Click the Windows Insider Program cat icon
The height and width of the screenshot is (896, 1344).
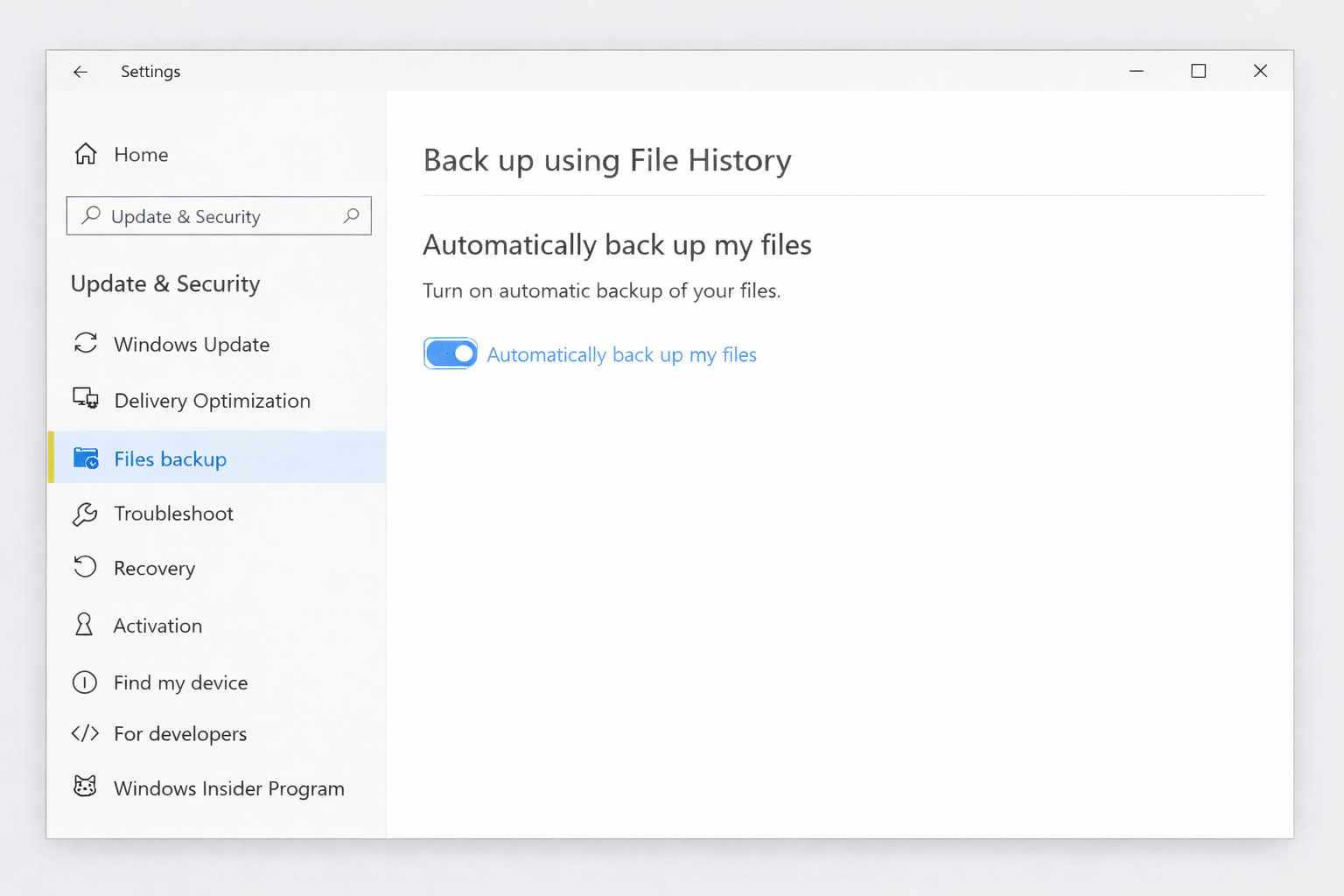tap(85, 787)
